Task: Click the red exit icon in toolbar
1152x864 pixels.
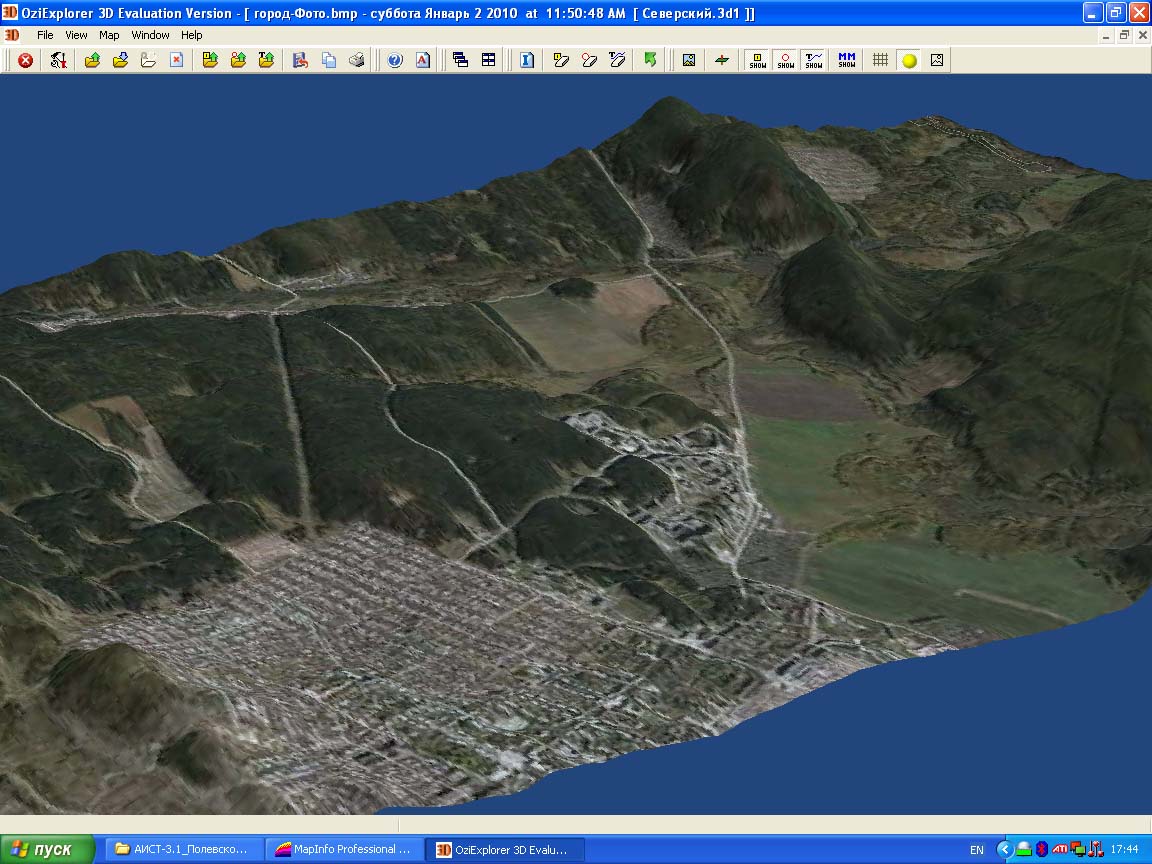Action: tap(26, 60)
